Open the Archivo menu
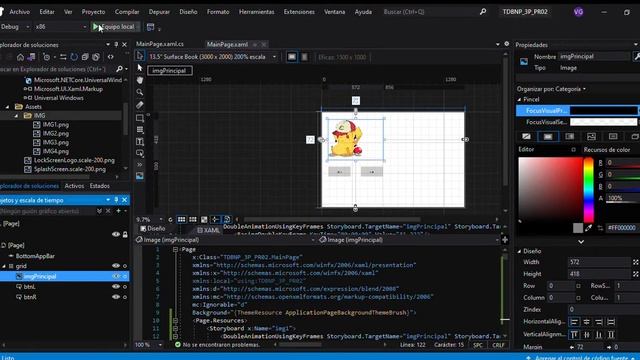The width and height of the screenshot is (640, 360). click(20, 12)
